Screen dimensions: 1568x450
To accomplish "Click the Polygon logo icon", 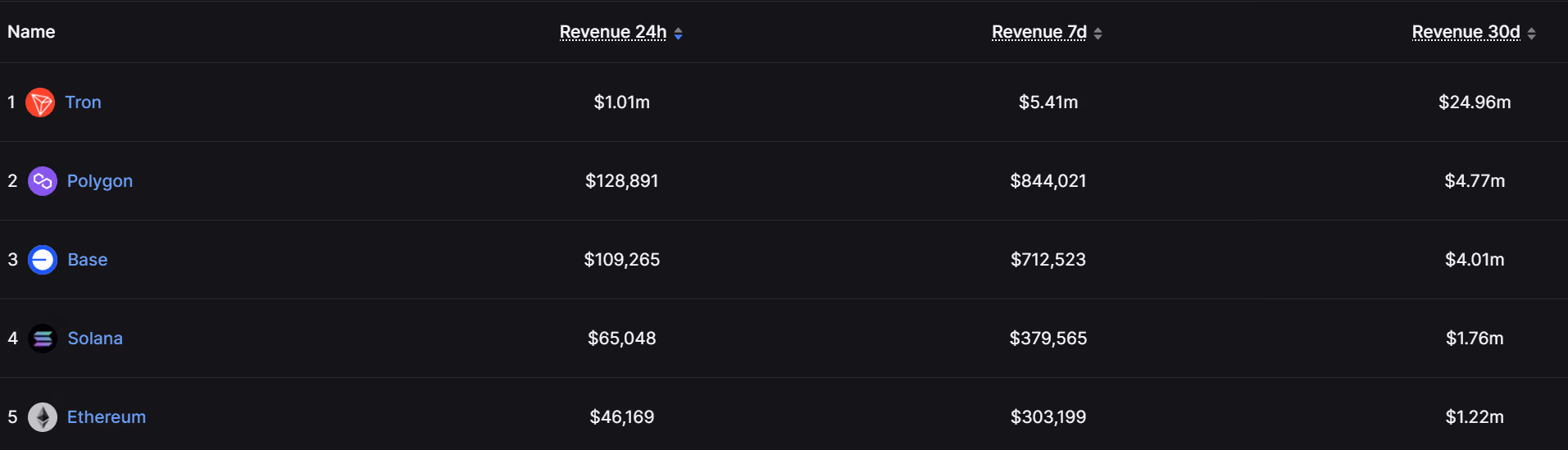I will [43, 181].
